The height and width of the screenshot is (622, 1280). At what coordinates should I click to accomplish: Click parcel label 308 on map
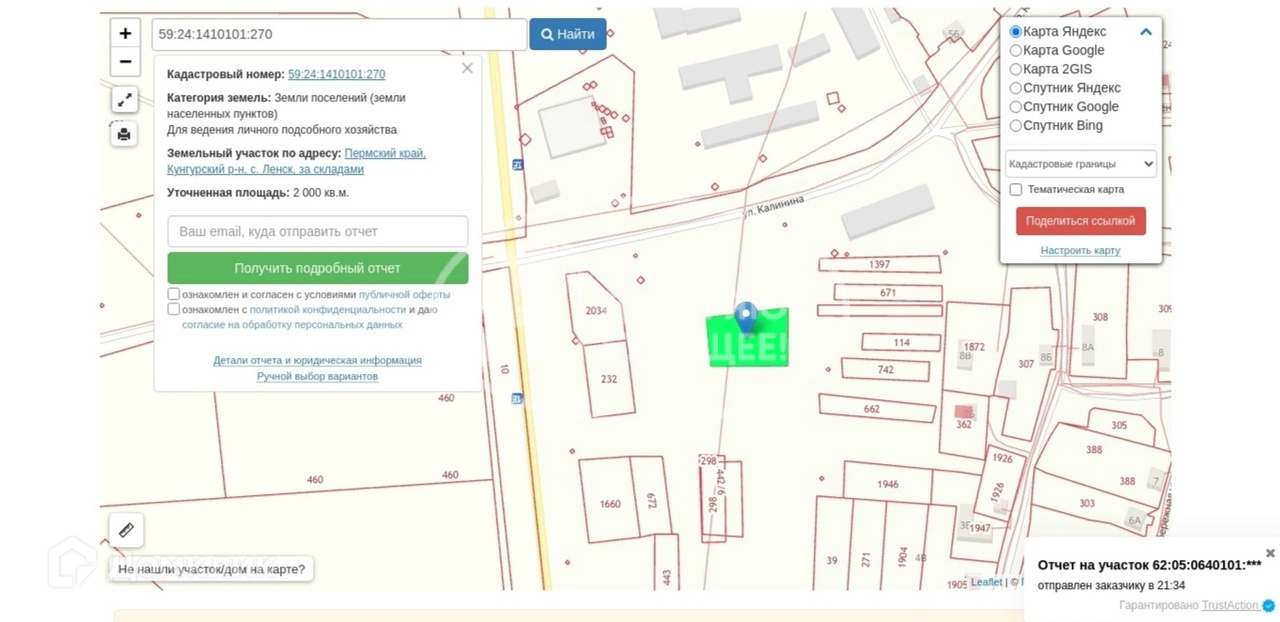click(1100, 317)
